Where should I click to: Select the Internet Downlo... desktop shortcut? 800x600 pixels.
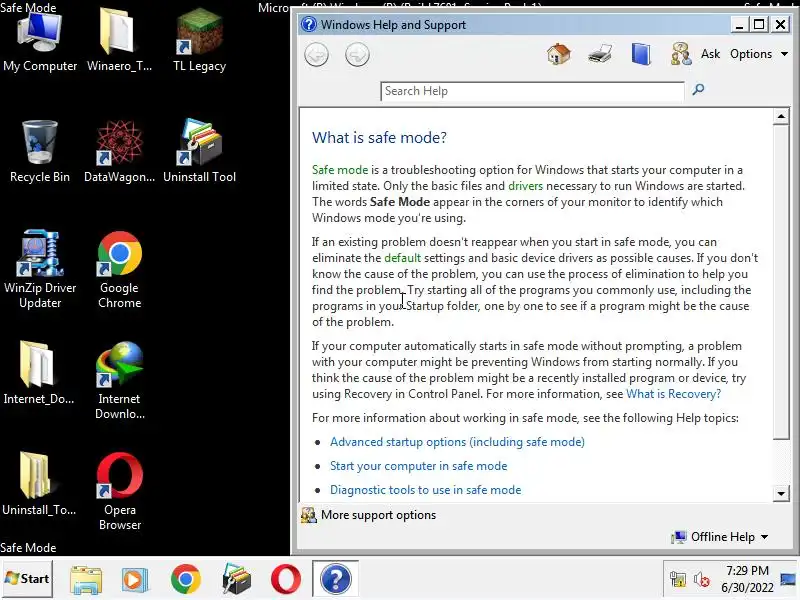[x=119, y=381]
